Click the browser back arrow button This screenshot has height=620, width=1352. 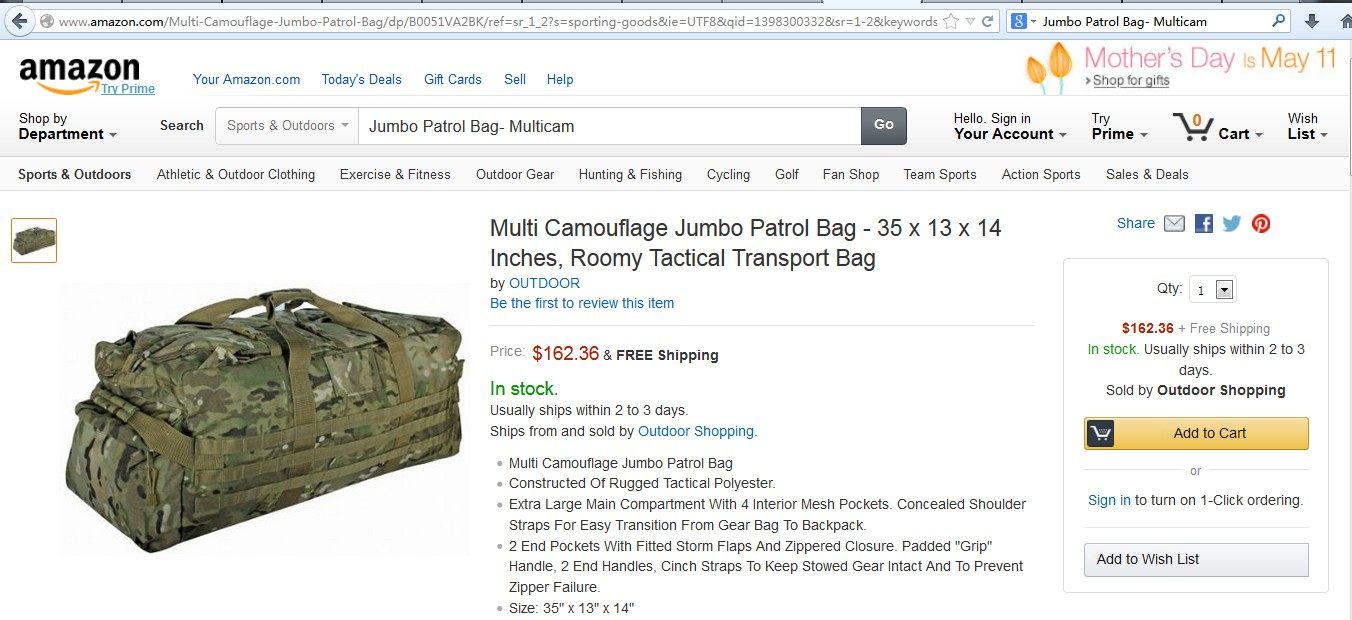click(18, 21)
